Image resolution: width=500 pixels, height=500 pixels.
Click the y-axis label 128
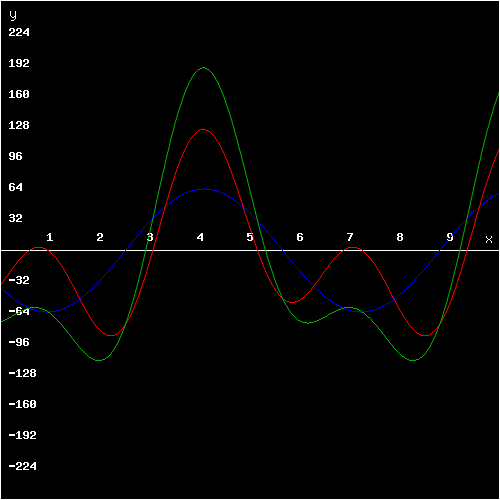[x=19, y=125]
